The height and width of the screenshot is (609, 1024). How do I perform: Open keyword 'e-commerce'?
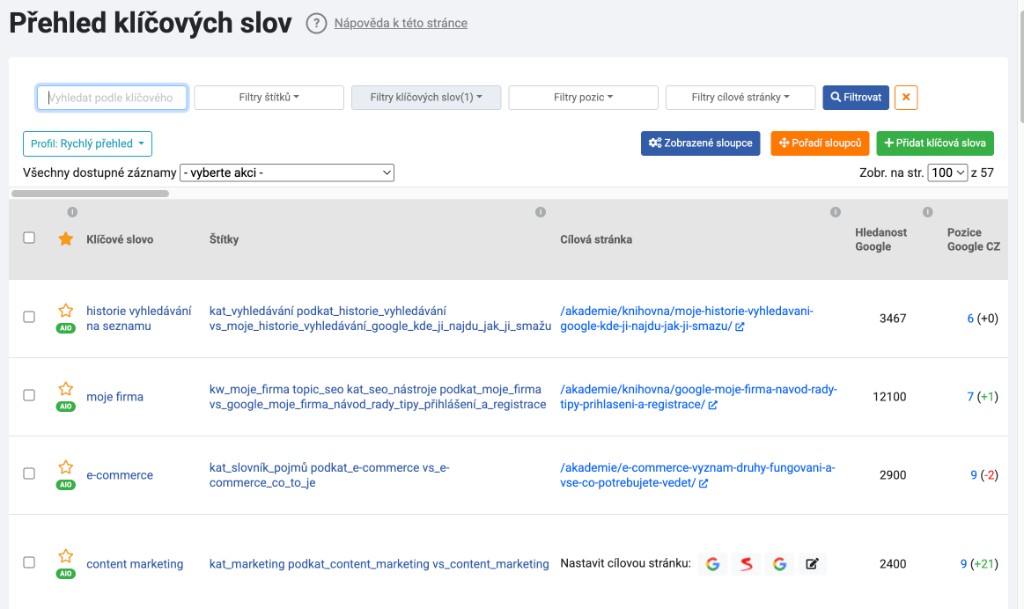point(120,475)
